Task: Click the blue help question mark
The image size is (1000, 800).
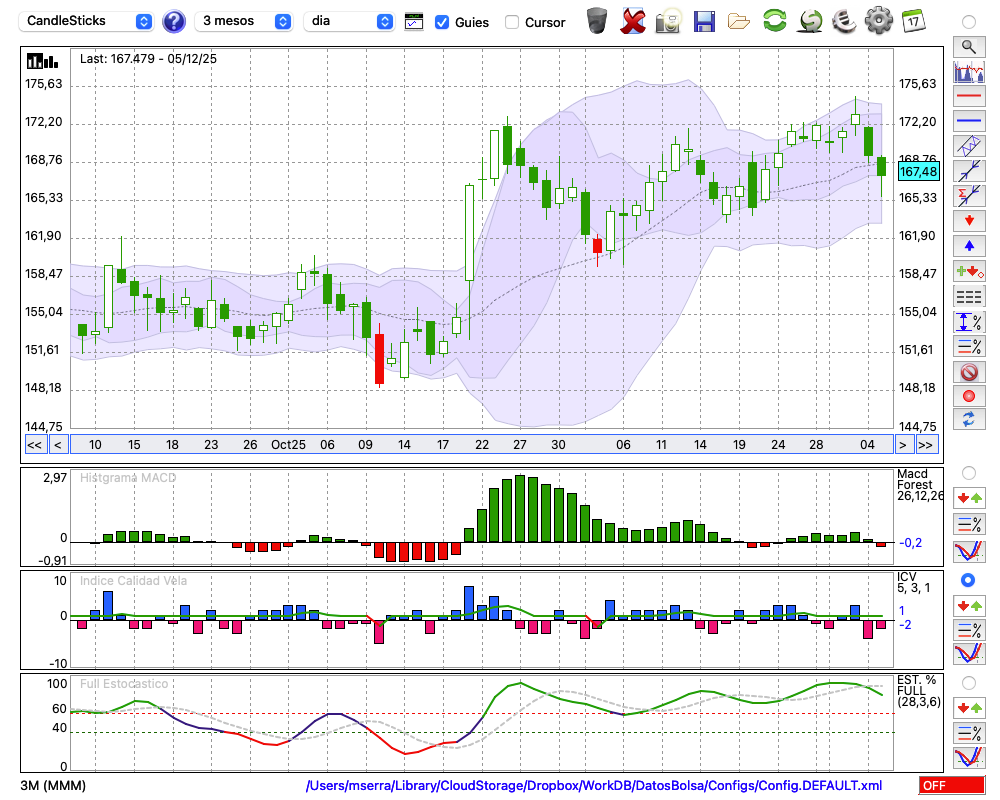Action: 174,21
